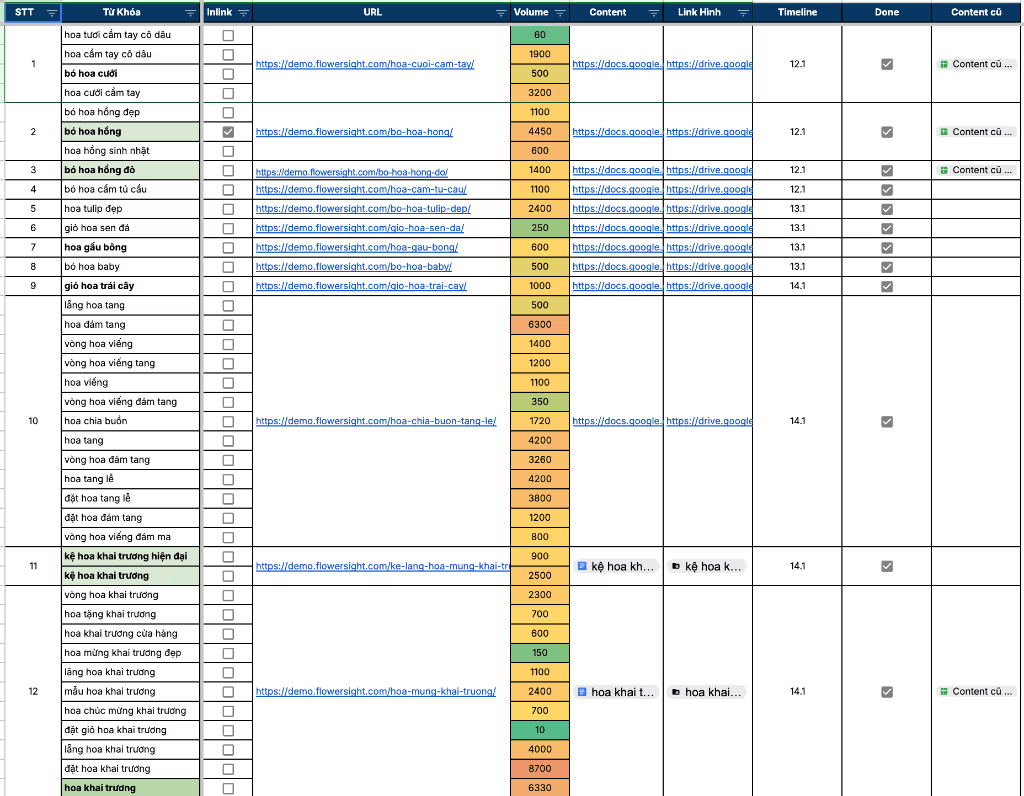Viewport: 1024px width, 796px height.
Task: Select the Timeline column header
Action: point(797,12)
